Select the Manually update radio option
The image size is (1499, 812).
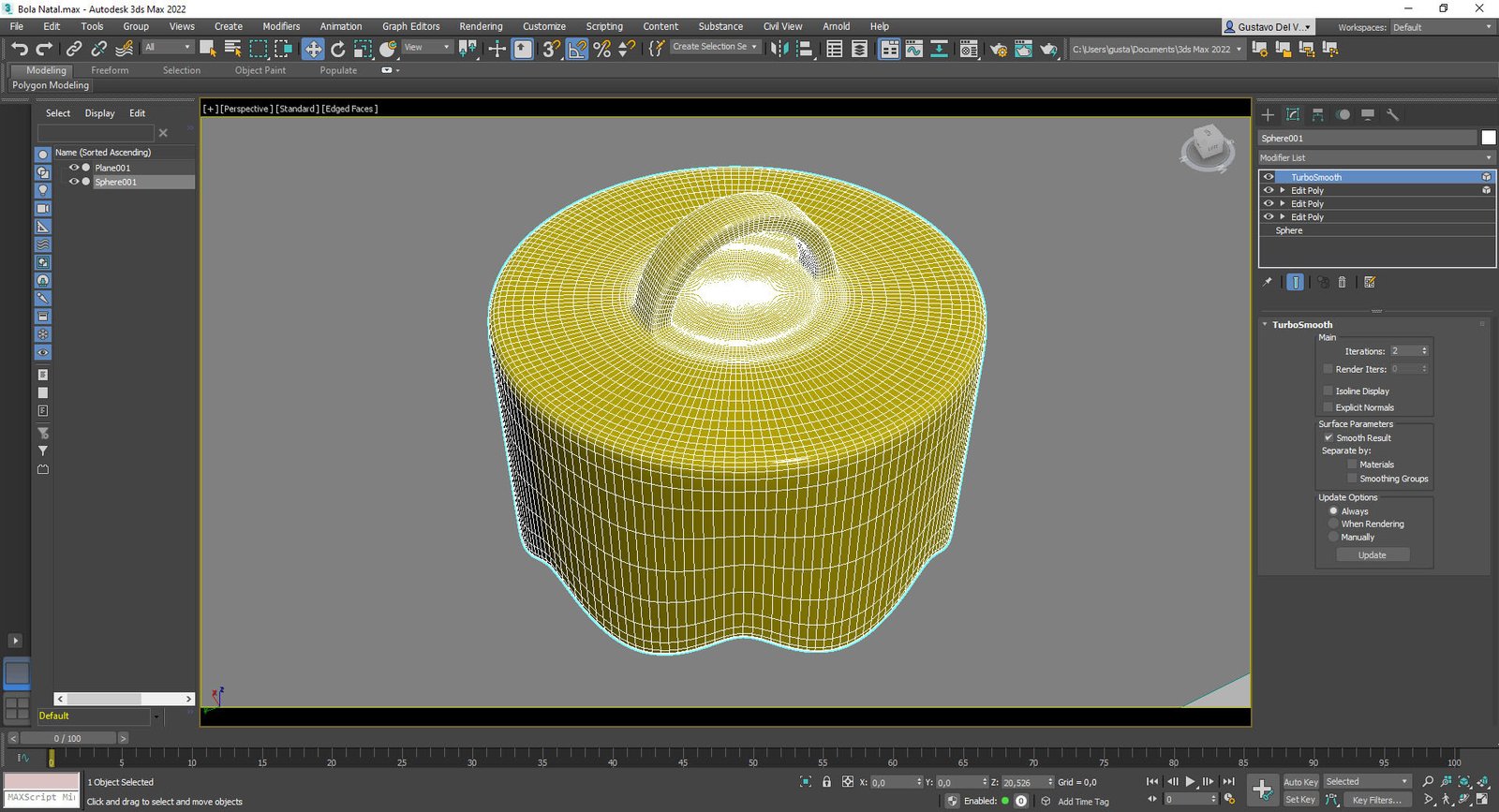(x=1333, y=537)
